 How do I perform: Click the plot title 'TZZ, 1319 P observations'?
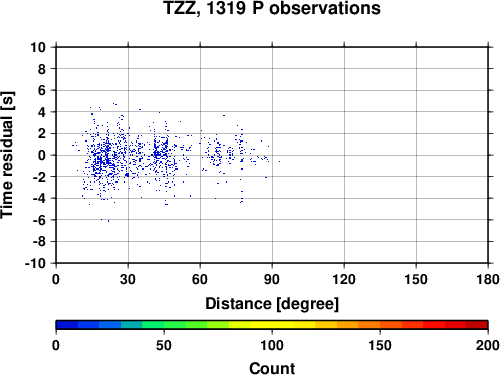click(272, 8)
